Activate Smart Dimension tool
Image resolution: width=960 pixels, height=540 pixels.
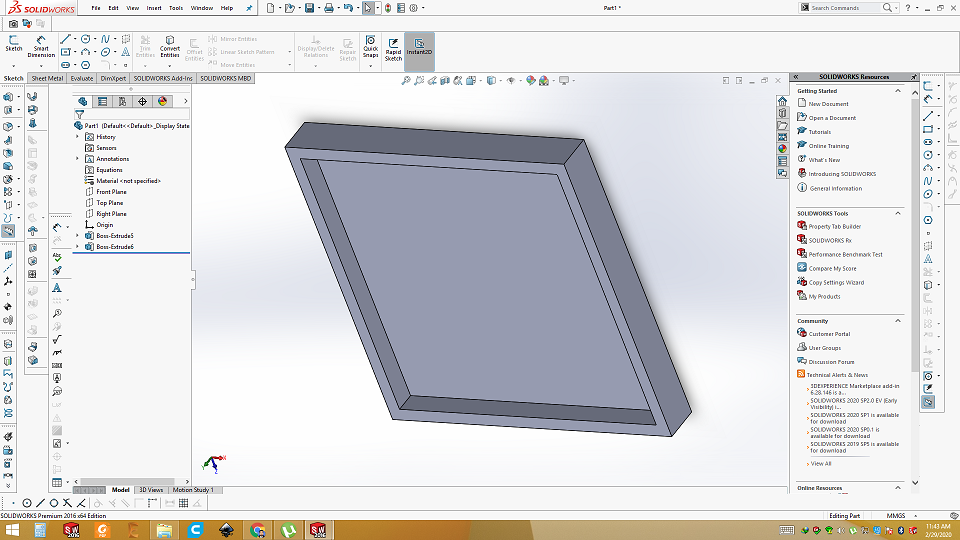[x=41, y=47]
